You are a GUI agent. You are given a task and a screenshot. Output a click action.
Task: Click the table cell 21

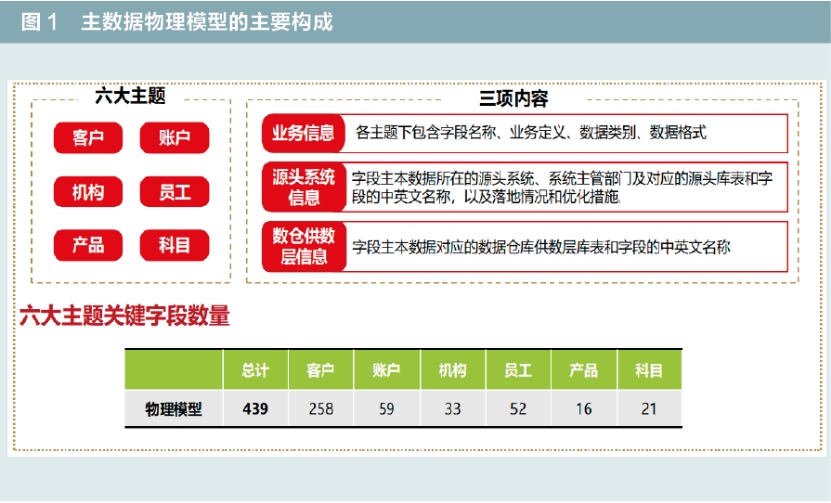(x=649, y=409)
